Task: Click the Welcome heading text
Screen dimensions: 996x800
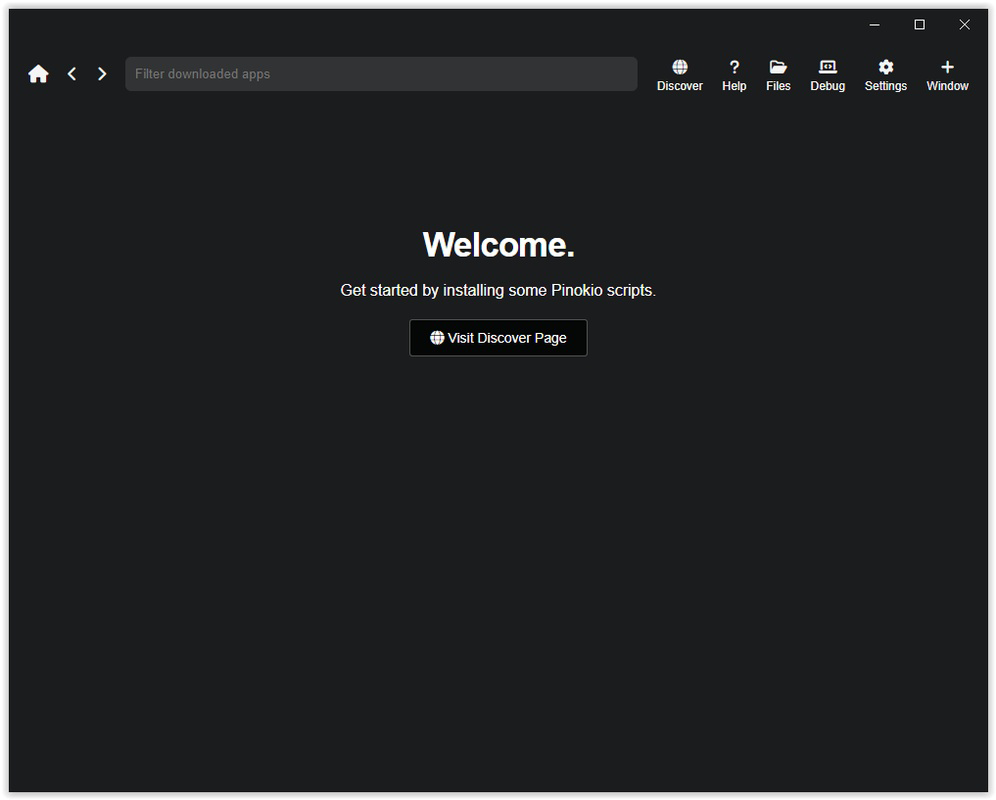Action: pyautogui.click(x=498, y=244)
